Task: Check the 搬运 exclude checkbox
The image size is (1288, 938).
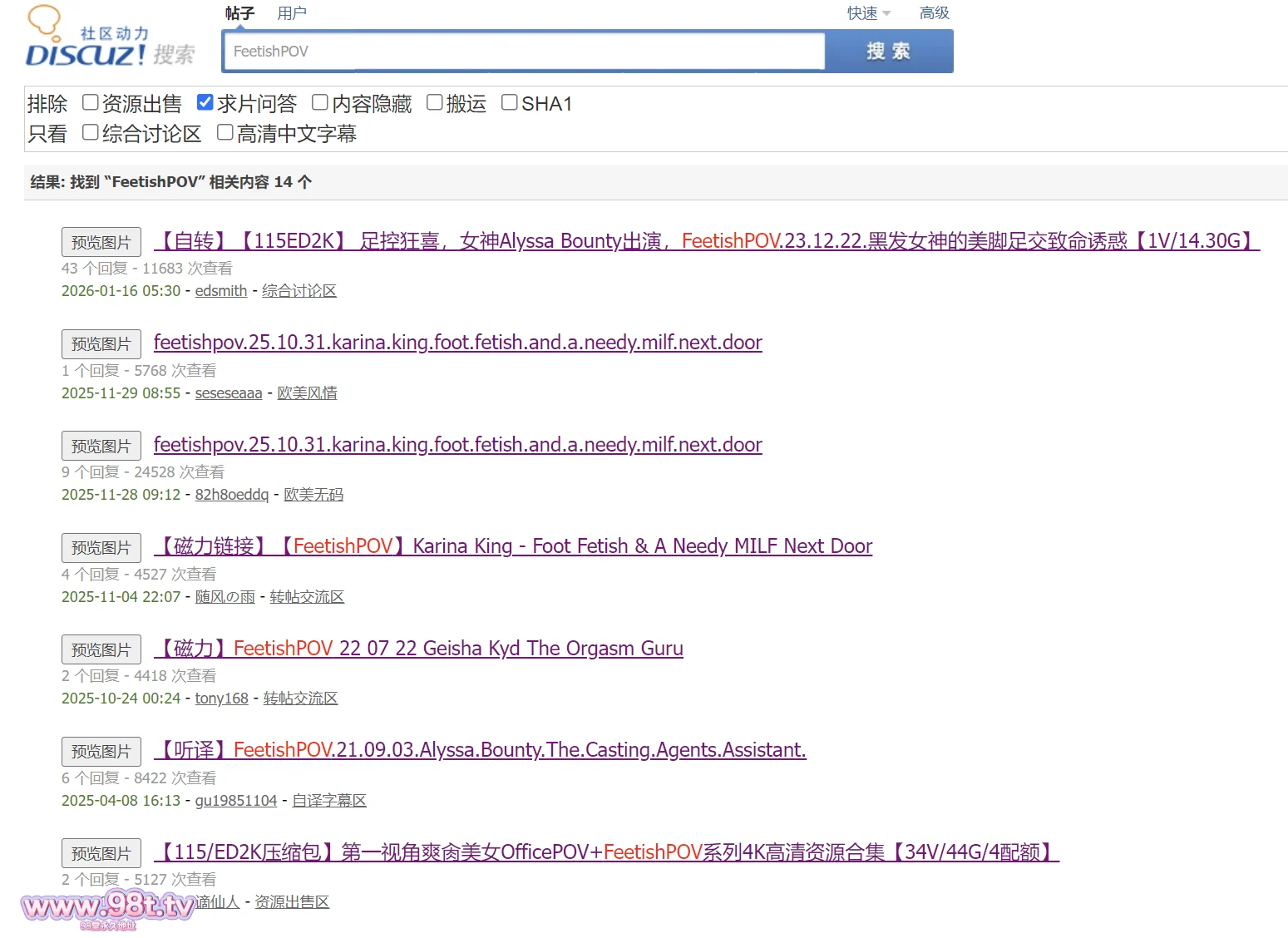Action: [x=435, y=102]
